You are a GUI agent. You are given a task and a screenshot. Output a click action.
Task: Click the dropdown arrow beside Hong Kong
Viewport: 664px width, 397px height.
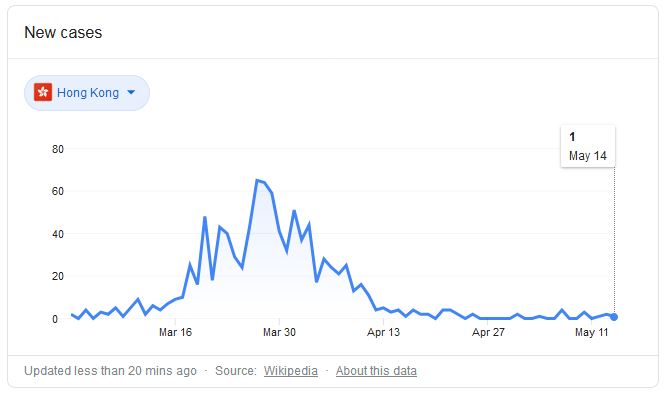click(131, 92)
